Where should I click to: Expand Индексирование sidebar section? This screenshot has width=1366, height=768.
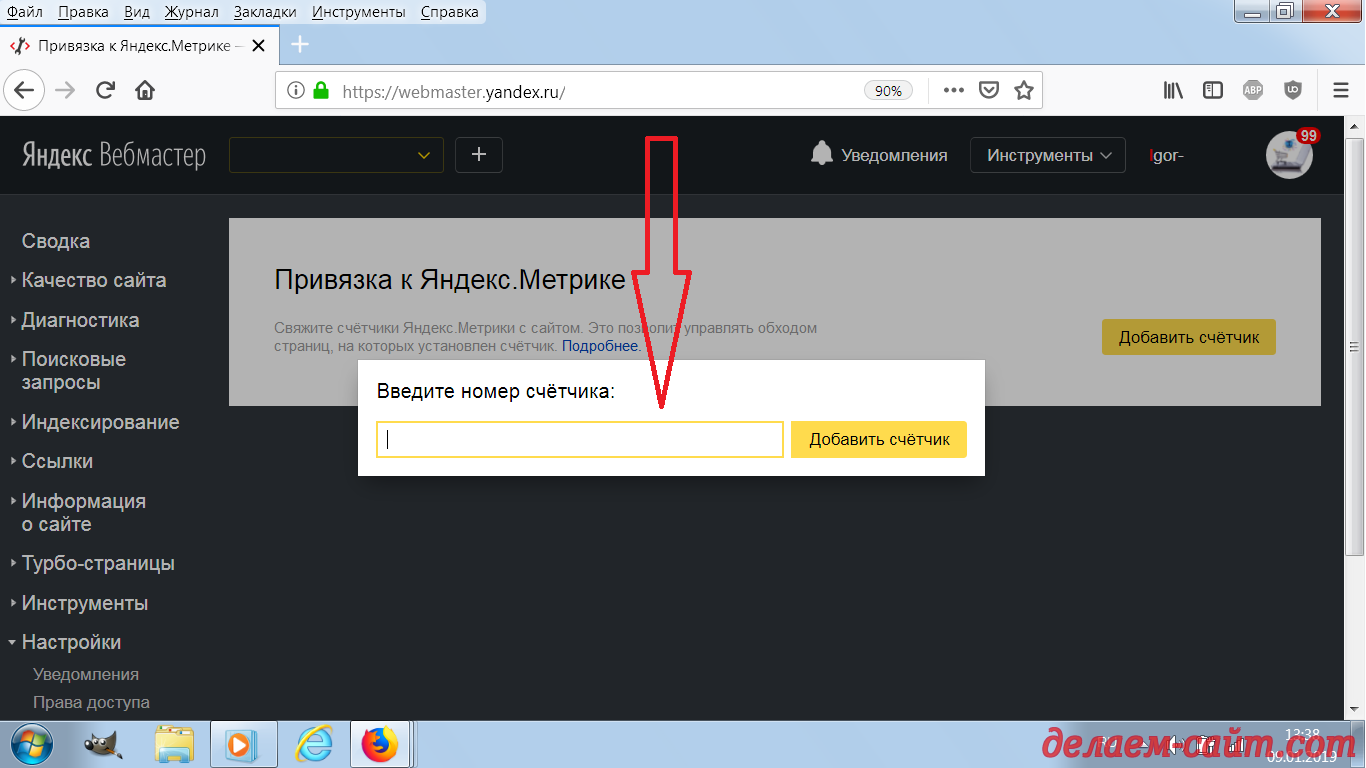pos(100,422)
